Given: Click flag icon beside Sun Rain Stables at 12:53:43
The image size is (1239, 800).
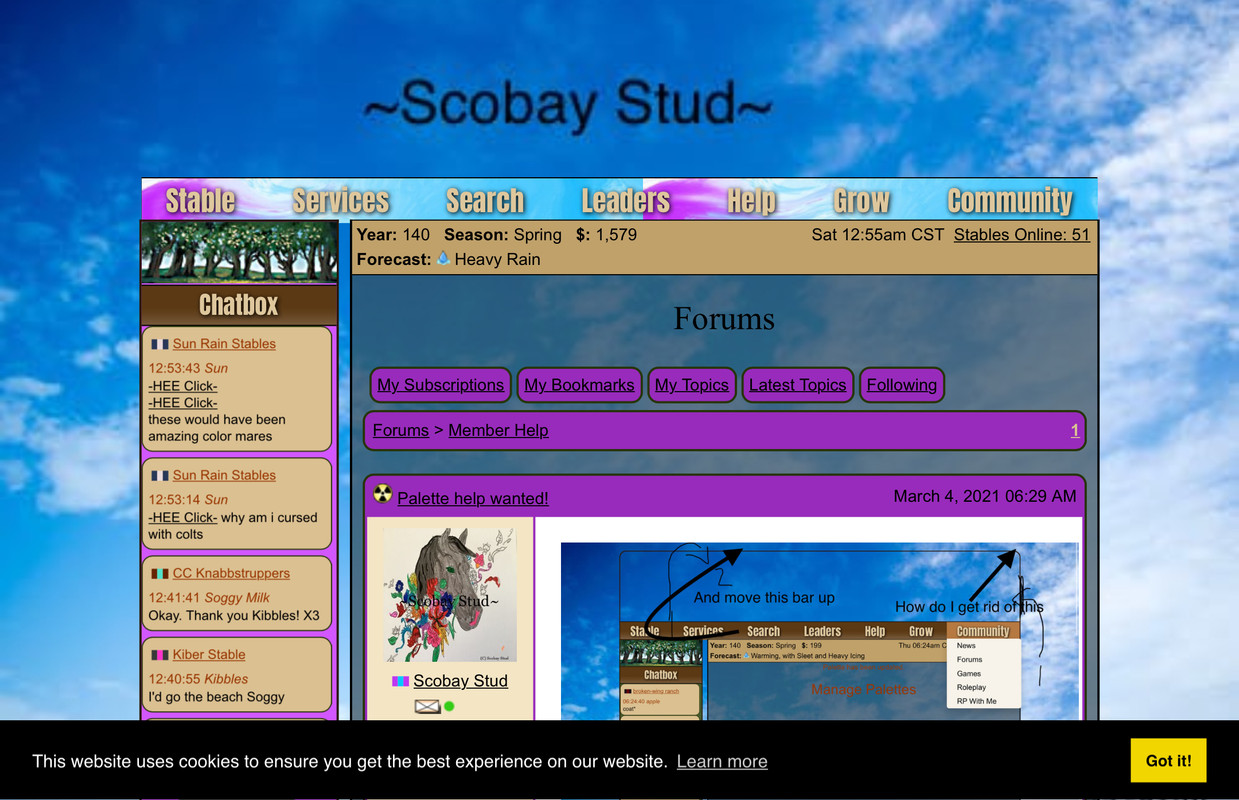Looking at the screenshot, I should pos(159,344).
